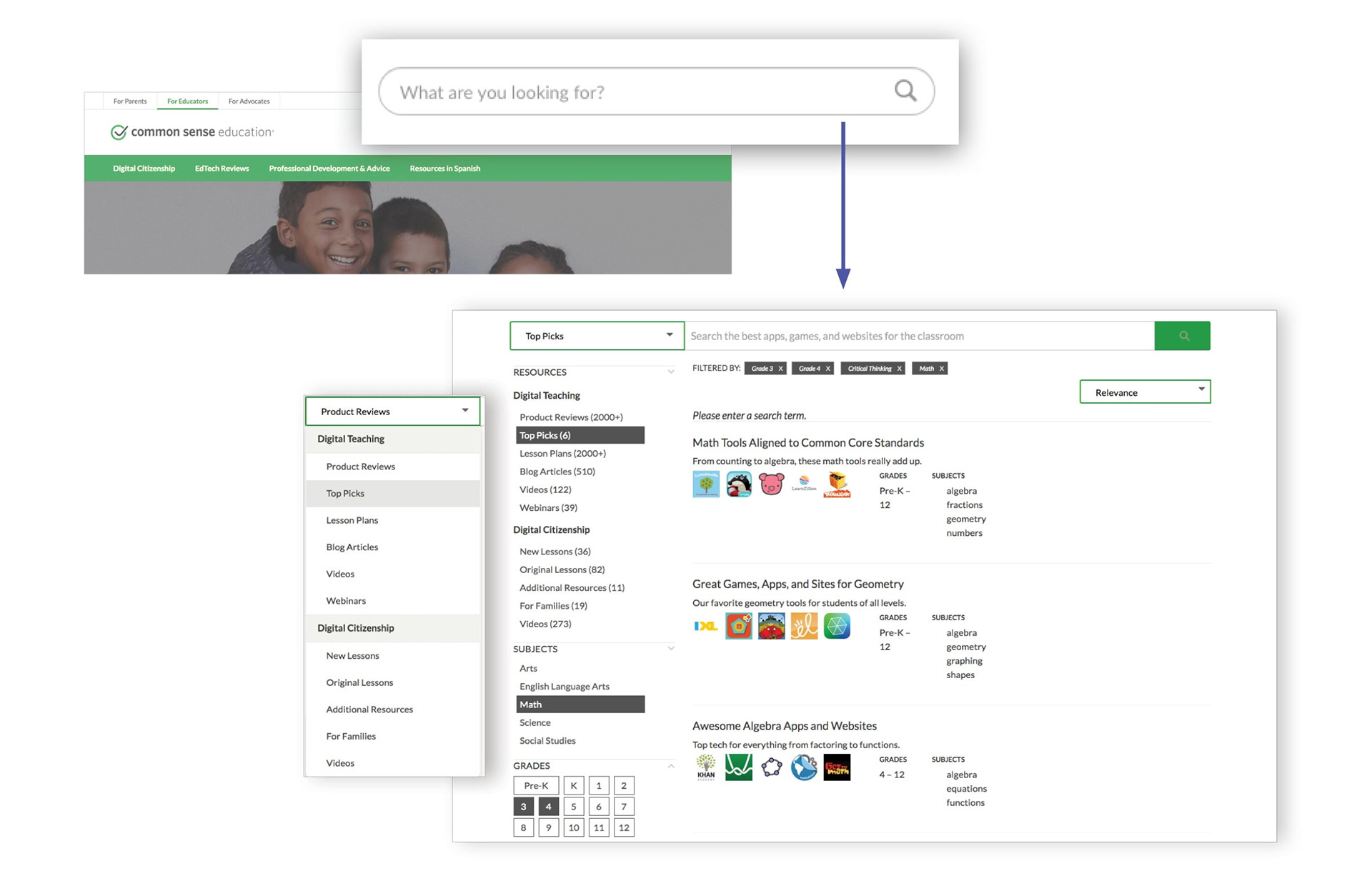The width and height of the screenshot is (1372, 886).
Task: Open the green Desmos graph icon
Action: click(739, 767)
